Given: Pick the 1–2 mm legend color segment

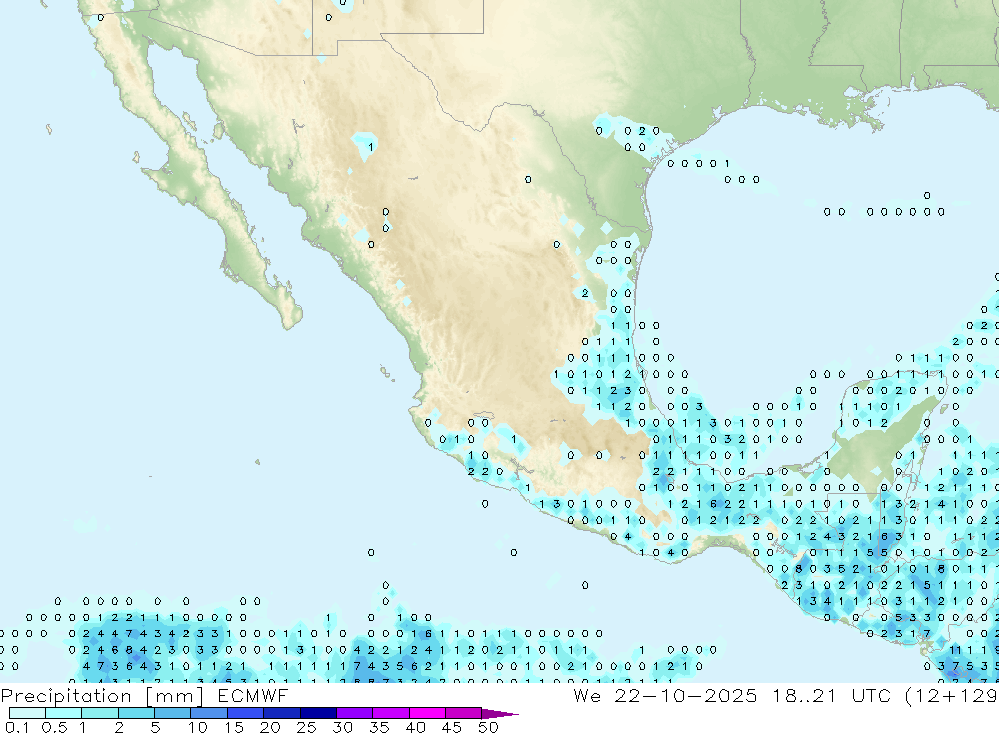Looking at the screenshot, I should [100, 713].
